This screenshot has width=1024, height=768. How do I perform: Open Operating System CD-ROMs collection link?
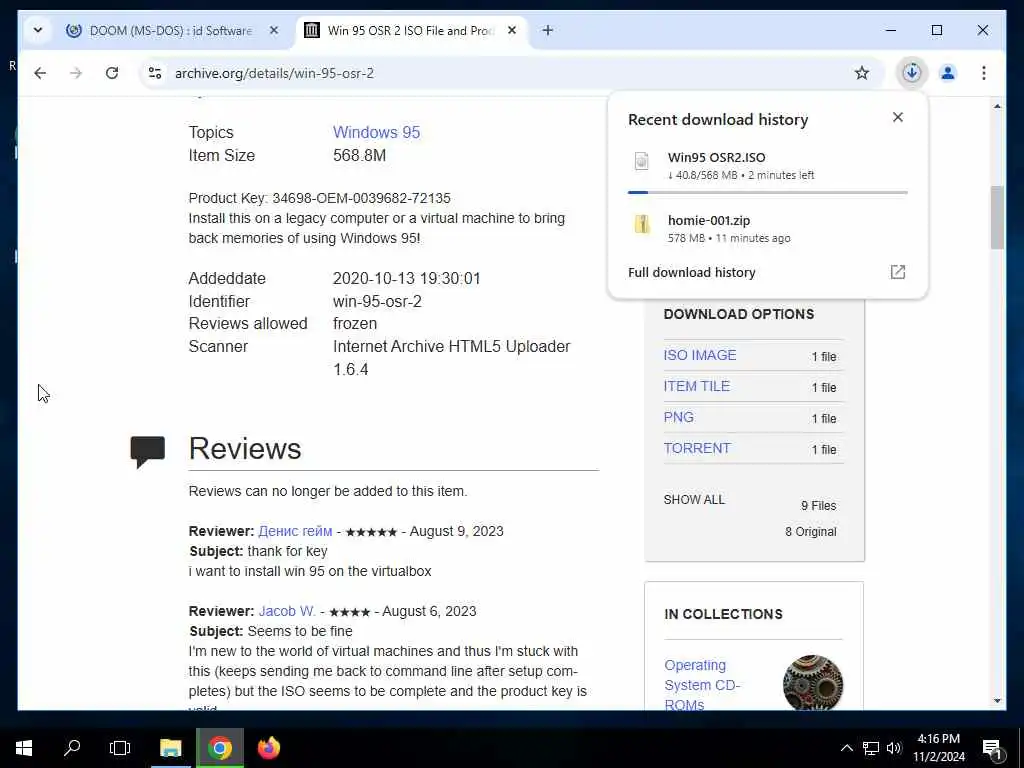[702, 685]
